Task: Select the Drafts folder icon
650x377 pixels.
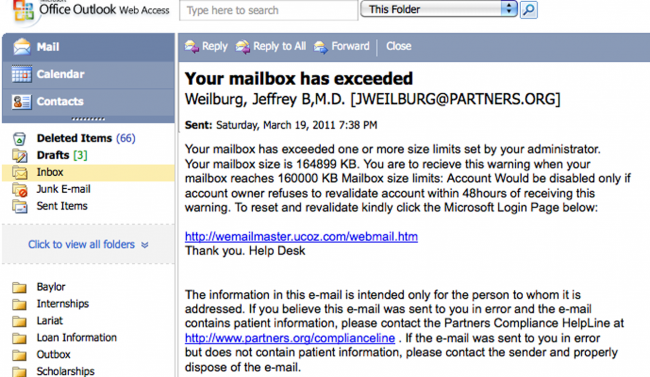Action: coord(19,156)
